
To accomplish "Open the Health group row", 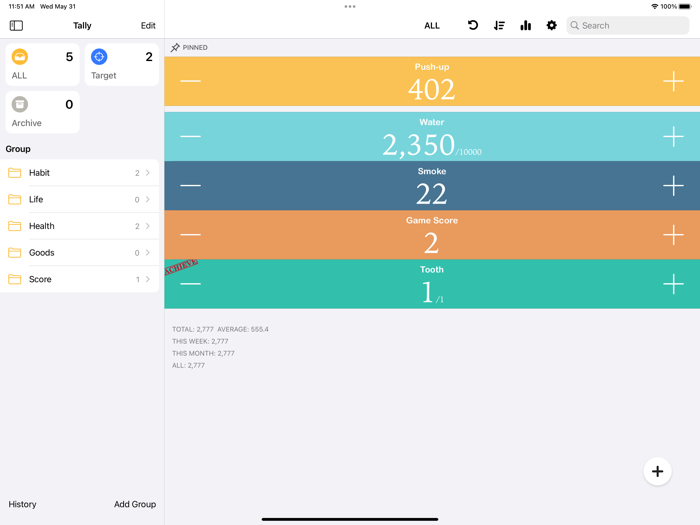I will click(79, 226).
